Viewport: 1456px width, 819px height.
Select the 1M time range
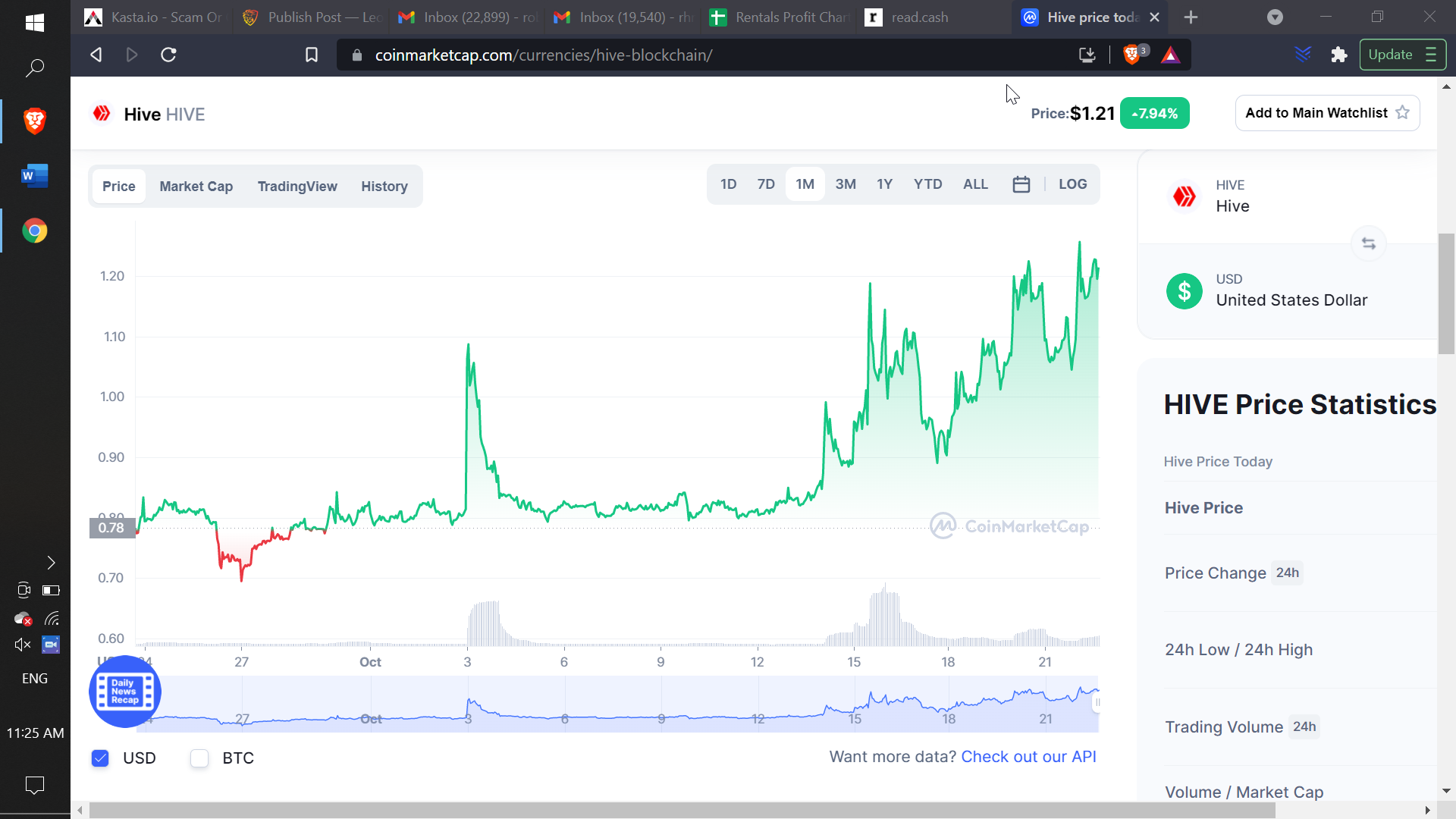coord(805,184)
